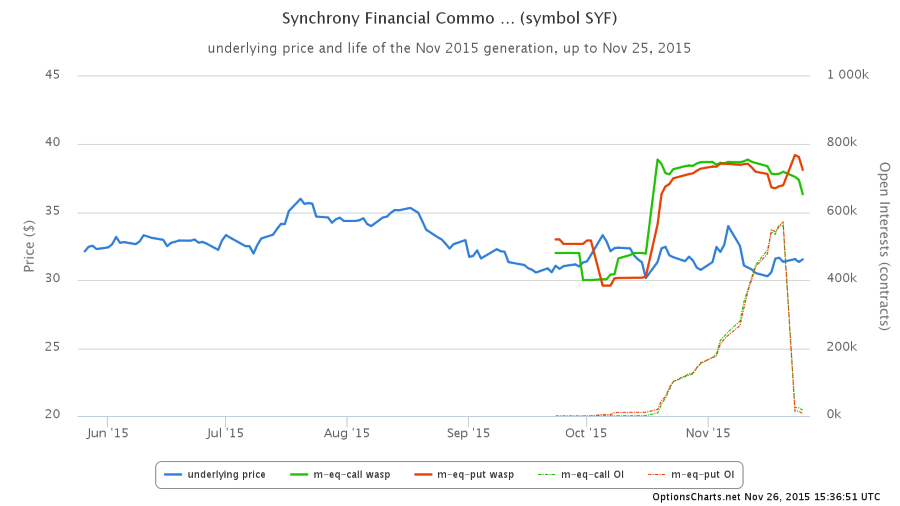Screen dimensions: 900x506
Task: Click the chart title Synchrony Financial Commo
Action: 449,18
